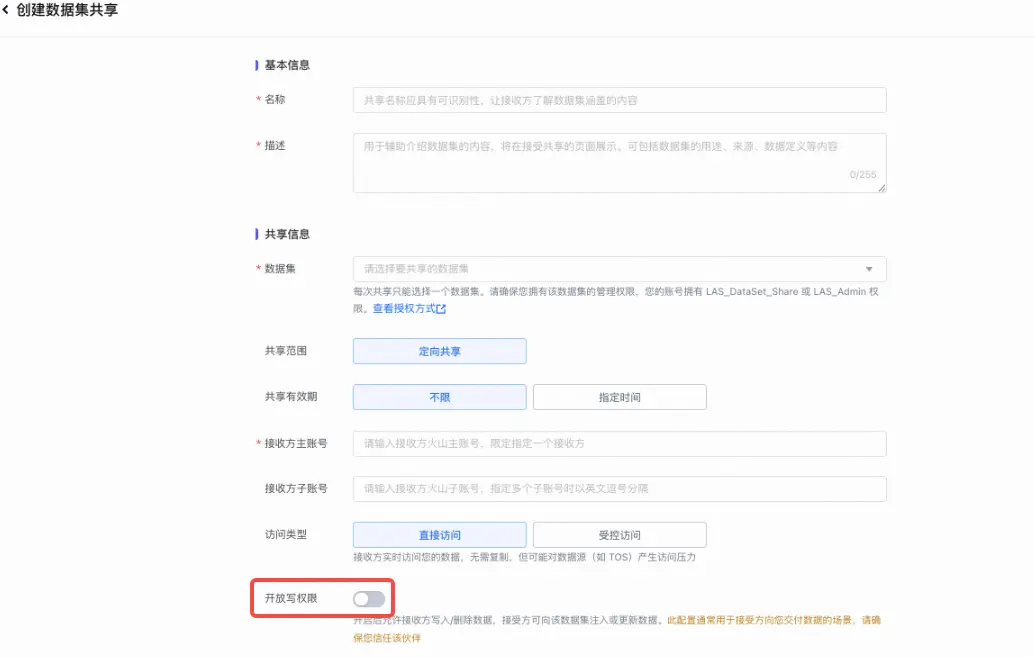Select 指定时间 for 共享有效期

pyautogui.click(x=619, y=397)
